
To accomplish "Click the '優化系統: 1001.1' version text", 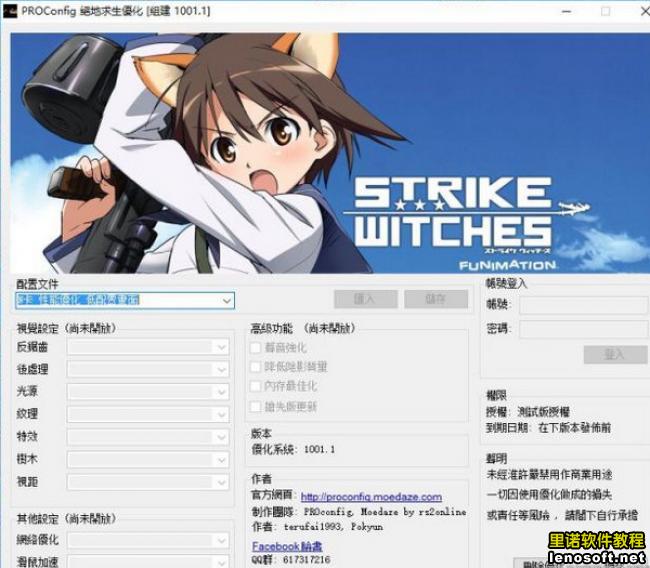I will pos(293,449).
